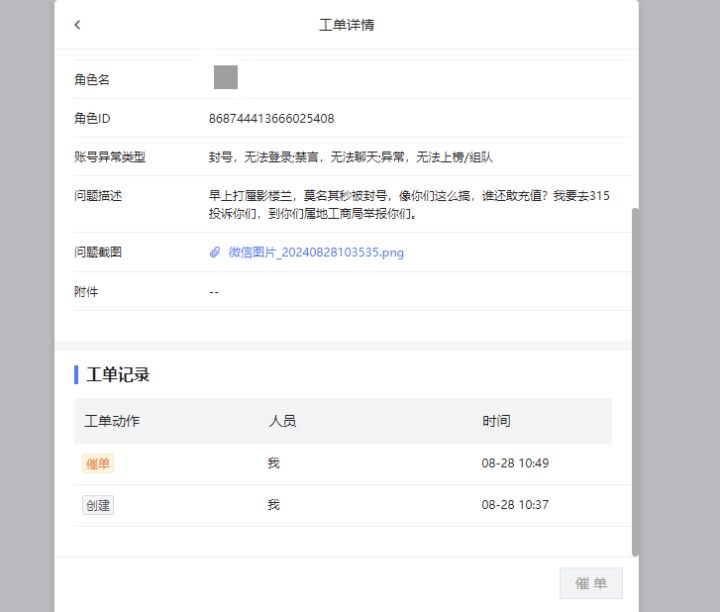Click the 时间 column header
This screenshot has height=612, width=720.
click(x=496, y=421)
